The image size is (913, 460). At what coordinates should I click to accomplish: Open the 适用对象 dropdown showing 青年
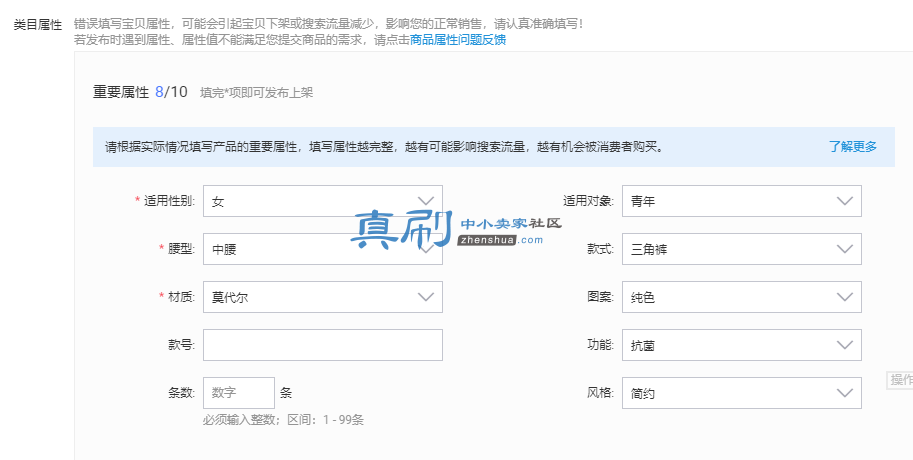(741, 201)
